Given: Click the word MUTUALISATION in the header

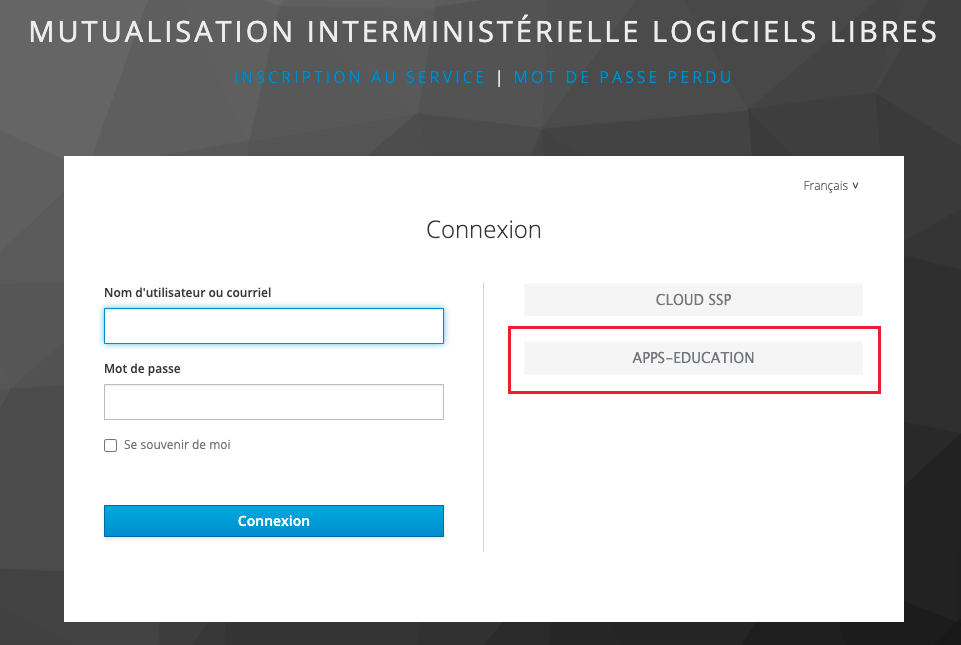Looking at the screenshot, I should 162,32.
